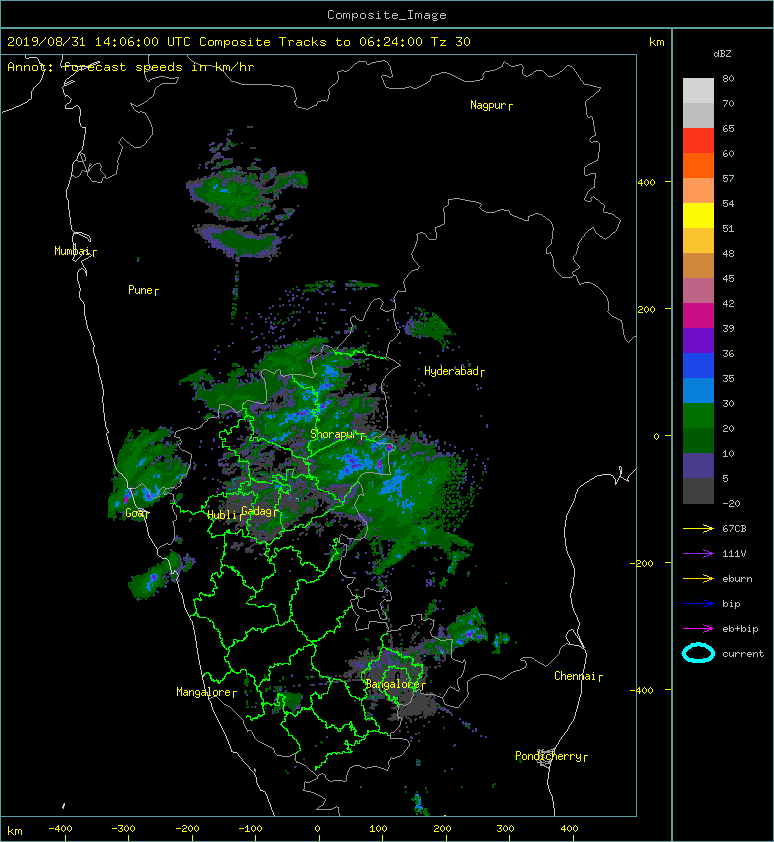774x842 pixels.
Task: Click the -400 tick on the horizontal axis
Action: 60,829
